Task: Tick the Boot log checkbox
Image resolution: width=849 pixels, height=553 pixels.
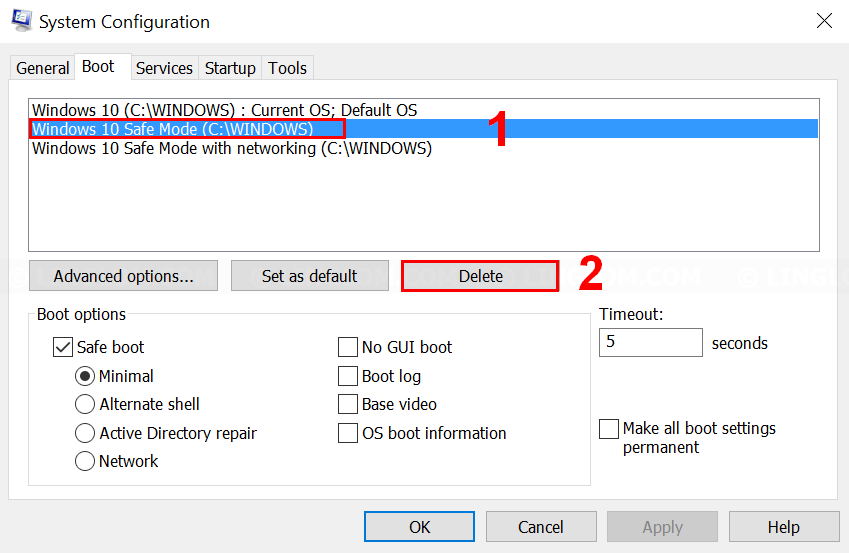Action: click(348, 376)
